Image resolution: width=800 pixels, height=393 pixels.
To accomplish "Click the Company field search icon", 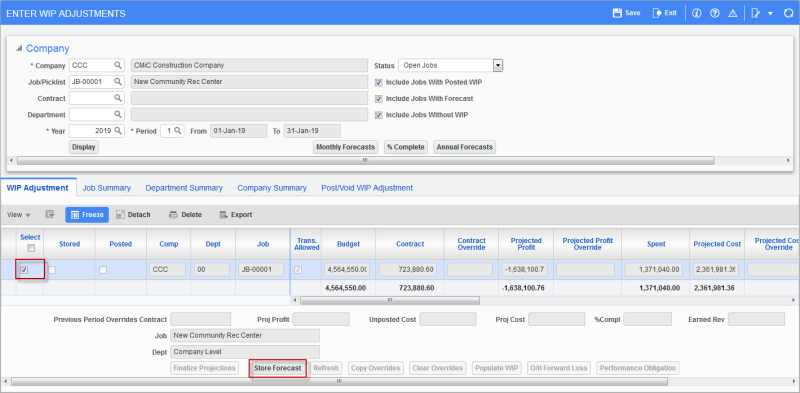I will click(x=118, y=65).
